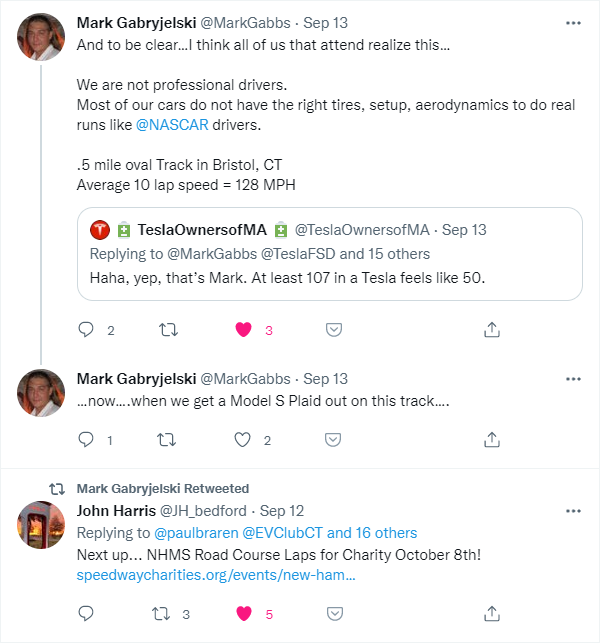
Task: Open more options on Model S Plaid tweet
Action: 573,379
